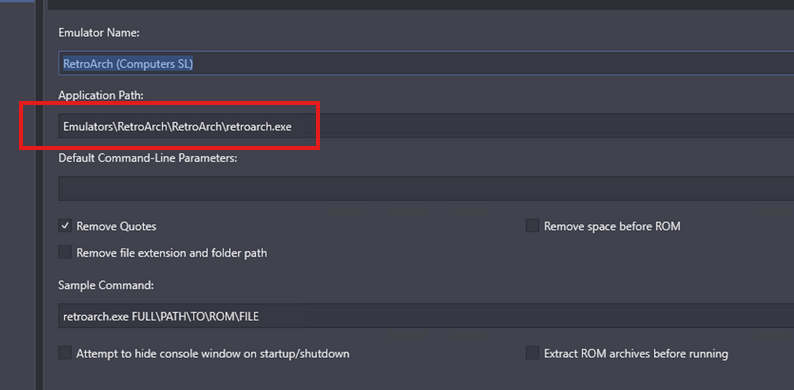Check Remove file extension and folder path
The image size is (794, 390).
[x=65, y=252]
